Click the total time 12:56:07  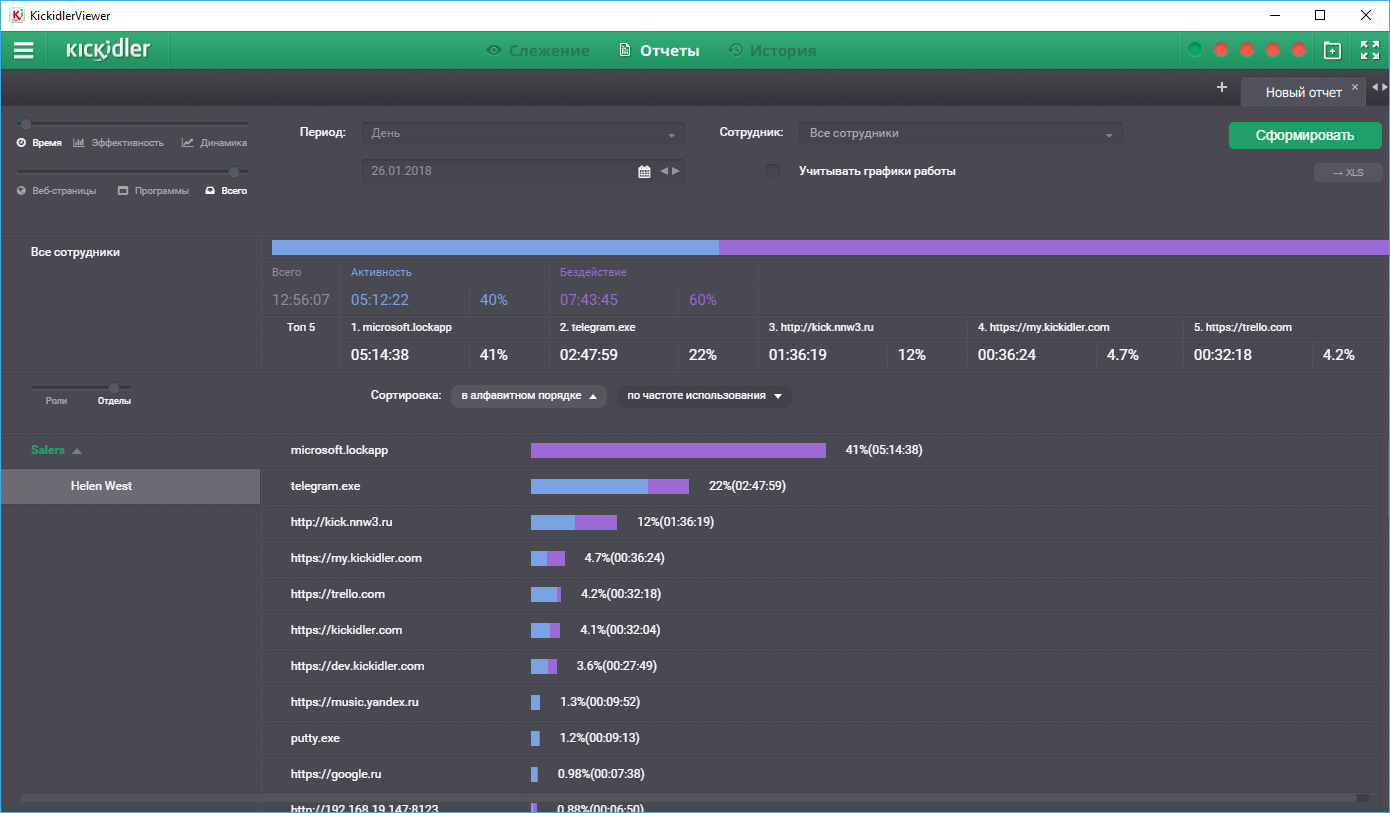(301, 300)
